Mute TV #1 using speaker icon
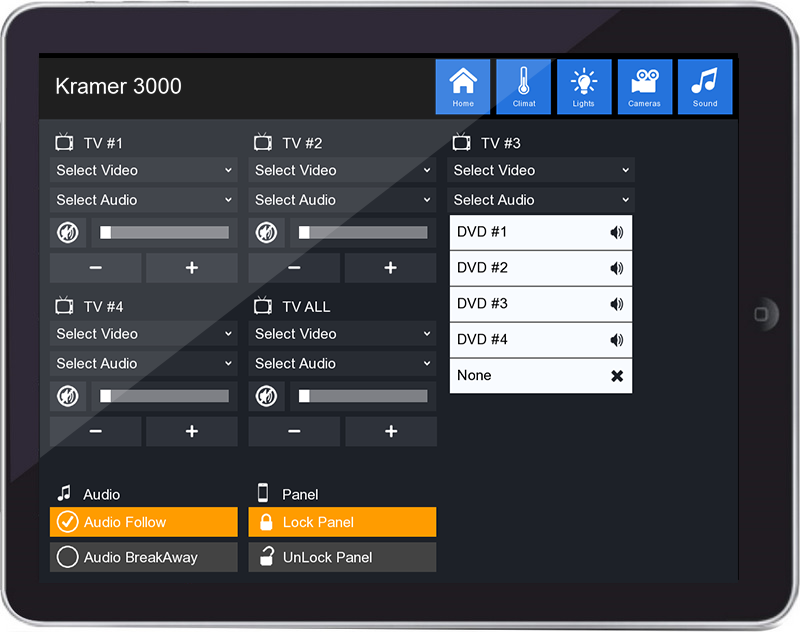This screenshot has height=632, width=800. pos(68,233)
